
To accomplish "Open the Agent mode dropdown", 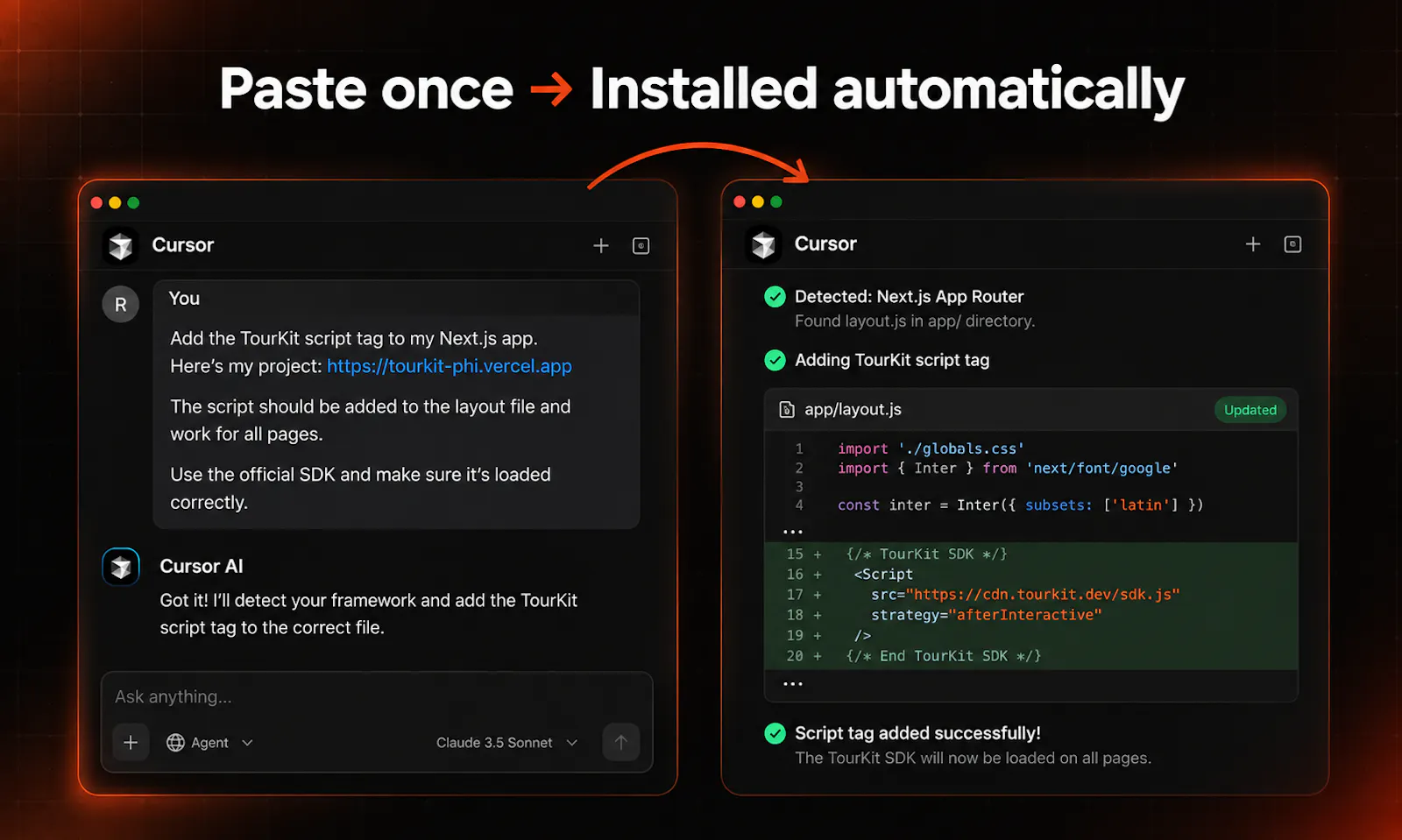I will [210, 743].
